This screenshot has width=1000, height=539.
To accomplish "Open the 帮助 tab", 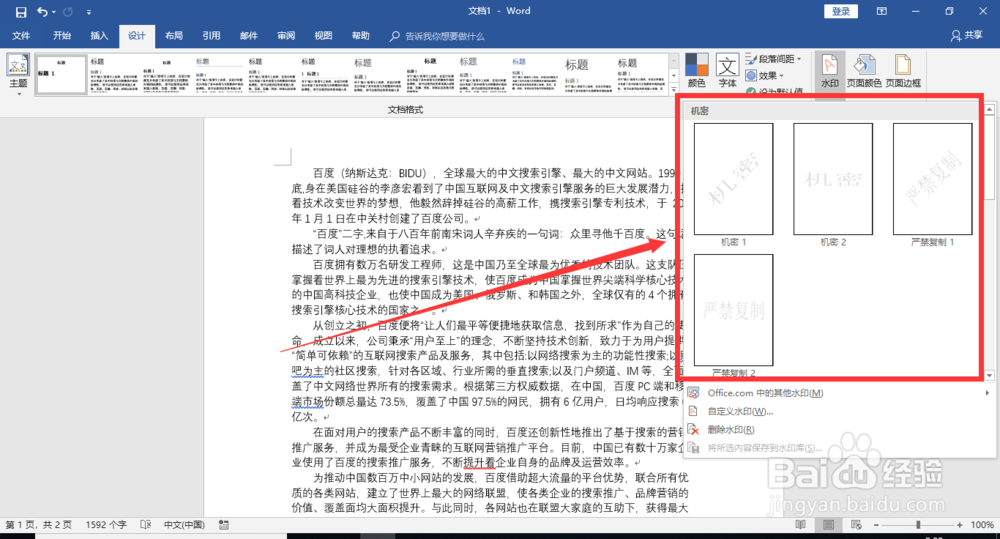I will [361, 36].
